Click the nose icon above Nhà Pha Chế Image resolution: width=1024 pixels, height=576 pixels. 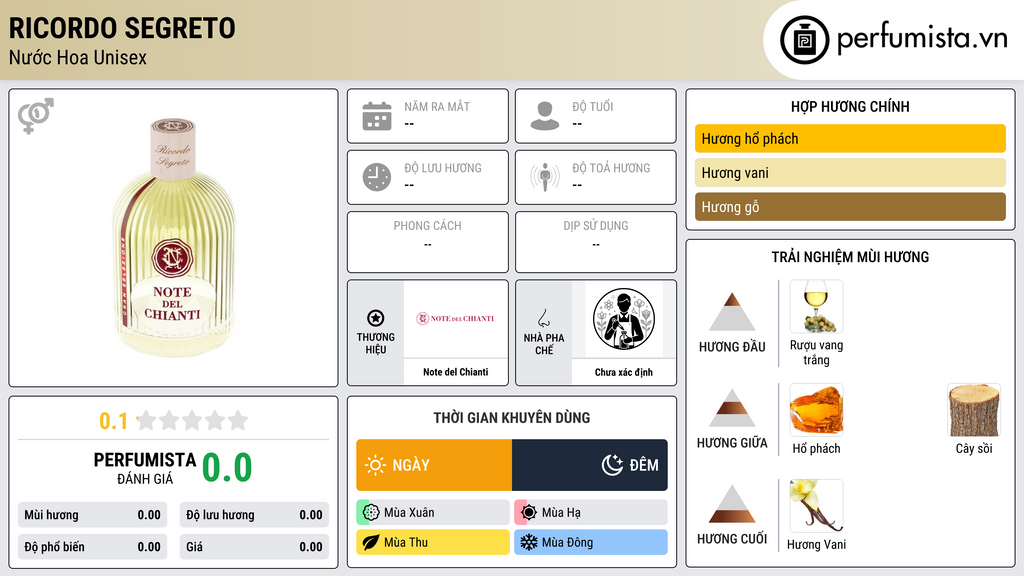(x=543, y=318)
